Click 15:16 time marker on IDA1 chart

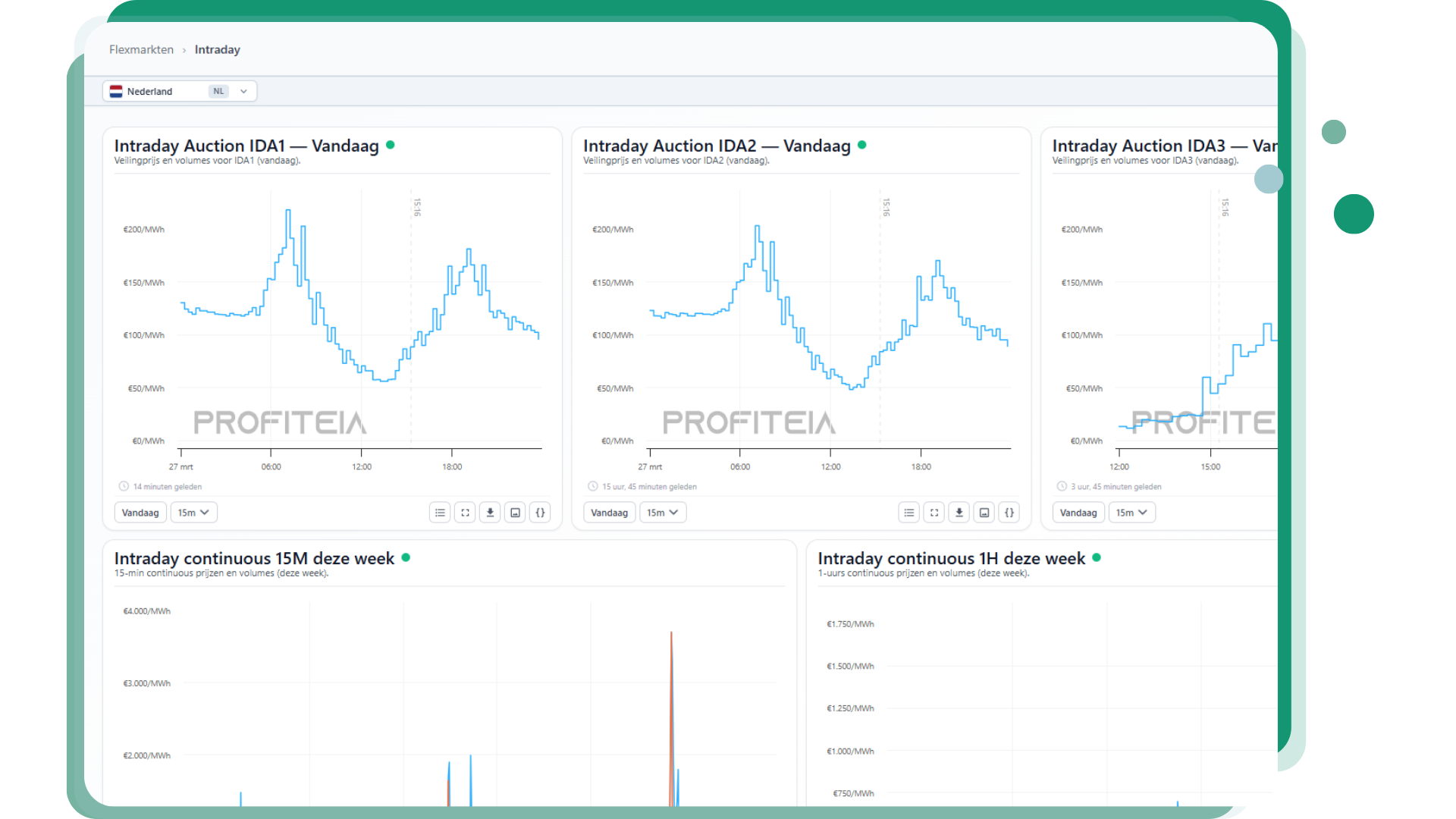tap(416, 207)
